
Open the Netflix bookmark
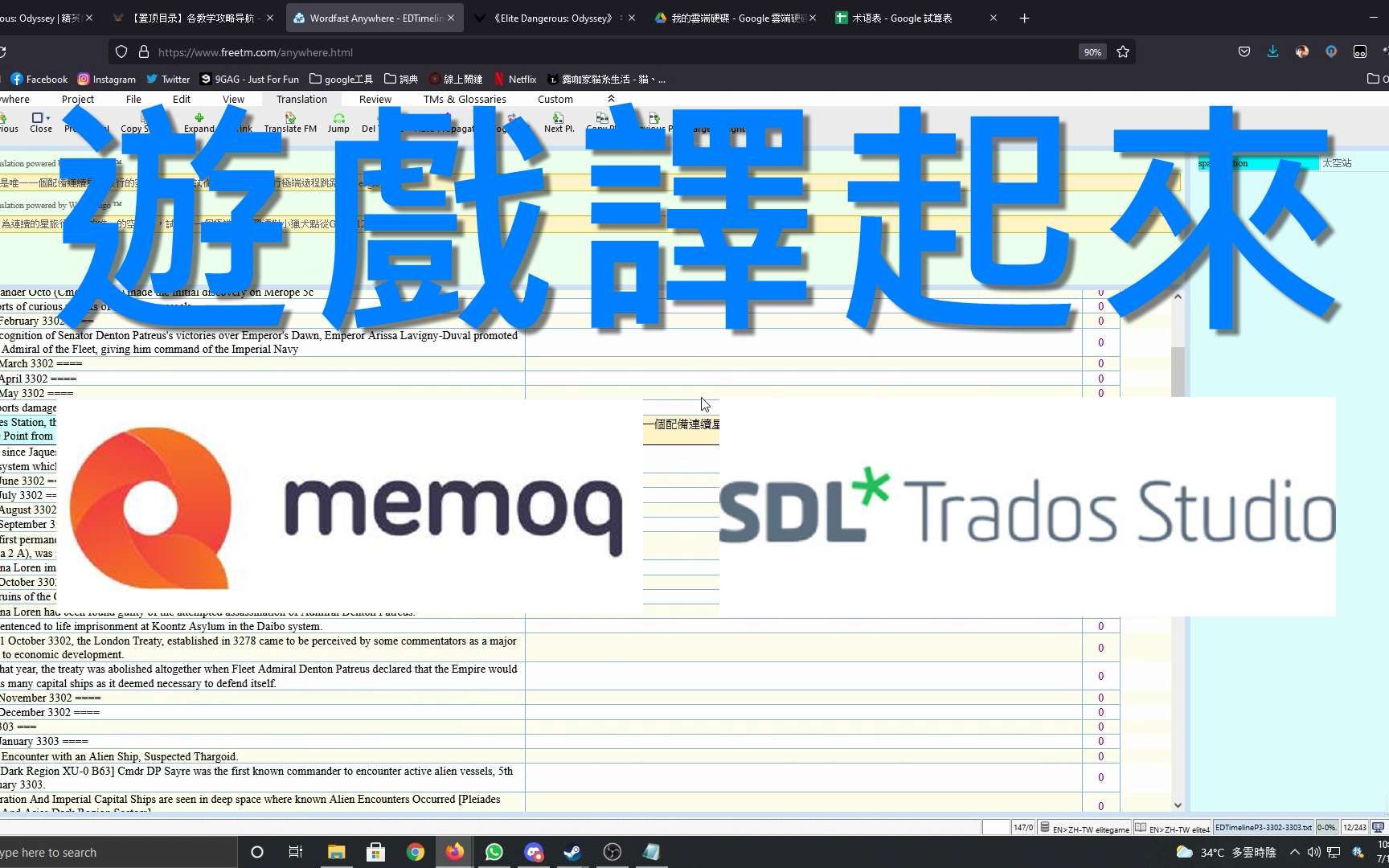click(x=514, y=79)
